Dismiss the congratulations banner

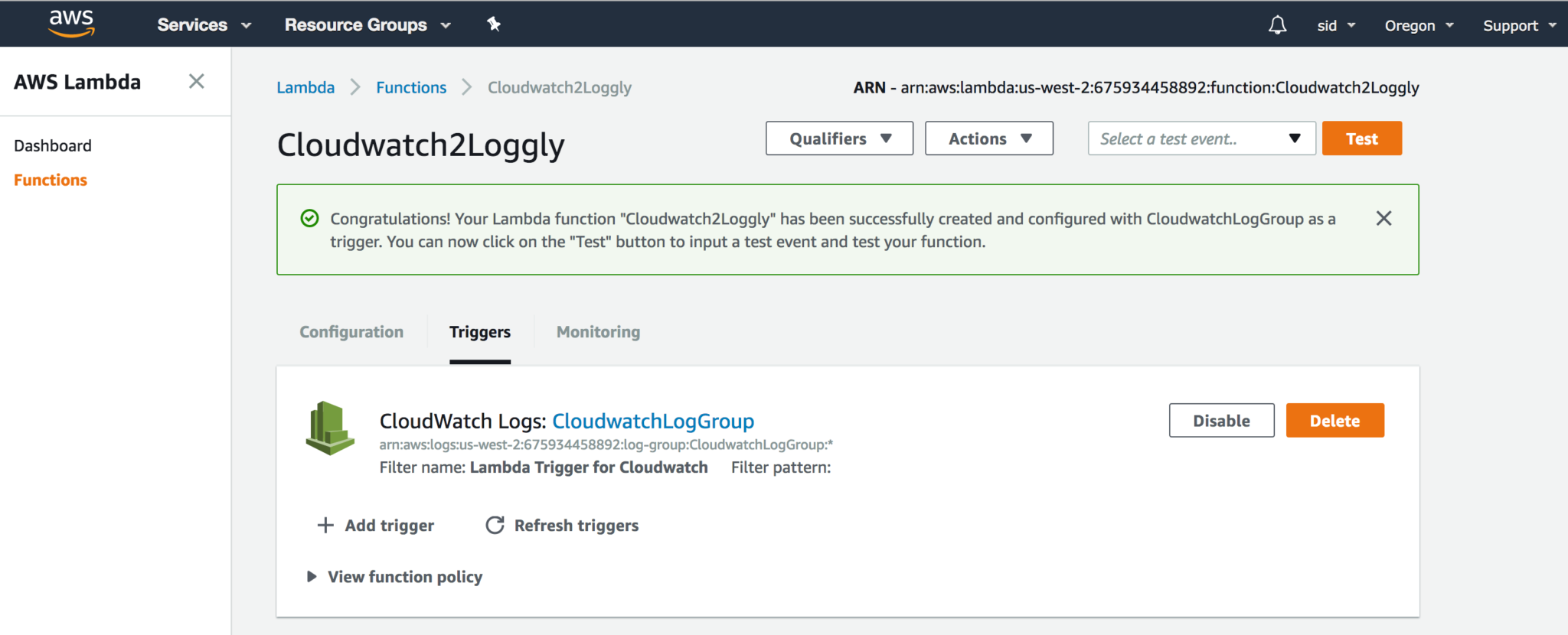click(1383, 218)
